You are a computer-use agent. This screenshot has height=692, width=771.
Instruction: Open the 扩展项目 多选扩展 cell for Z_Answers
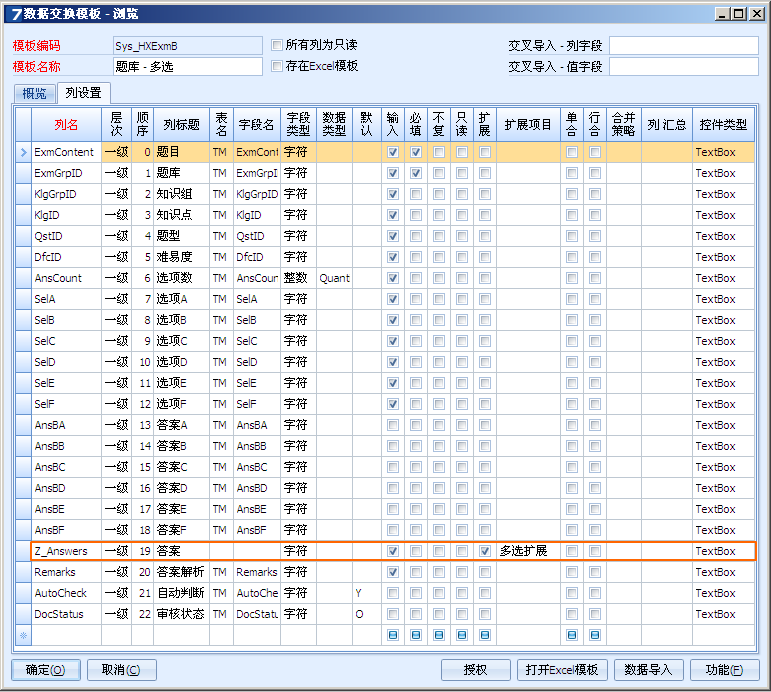(x=528, y=551)
